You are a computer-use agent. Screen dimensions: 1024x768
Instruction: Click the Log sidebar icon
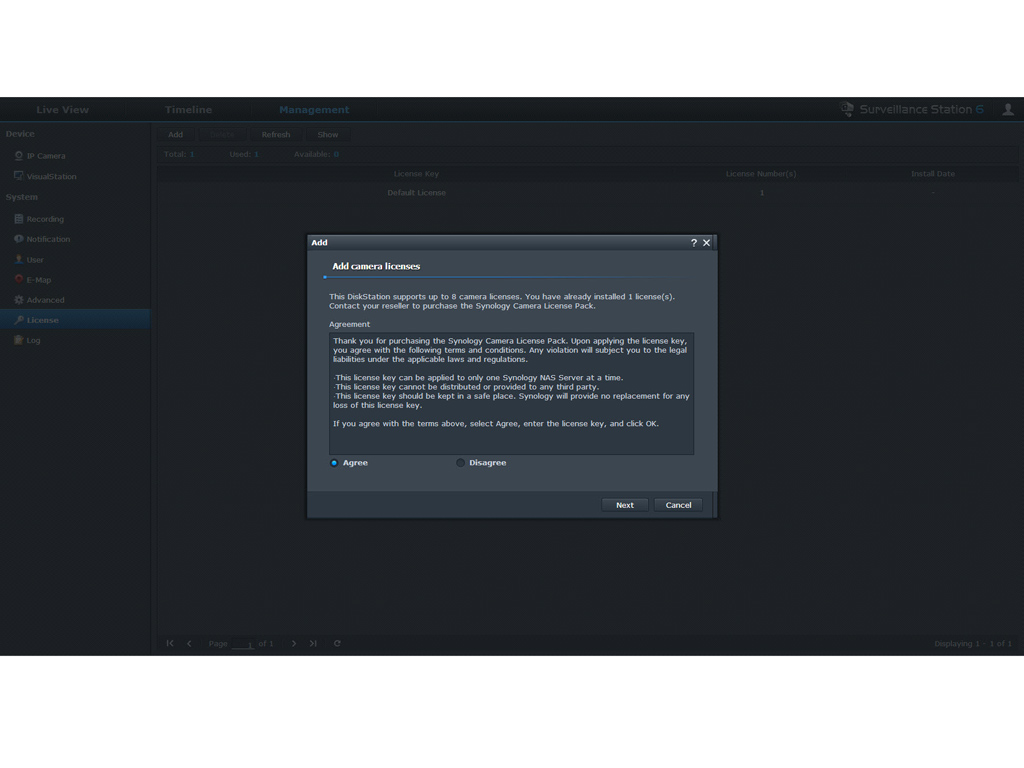(x=18, y=340)
